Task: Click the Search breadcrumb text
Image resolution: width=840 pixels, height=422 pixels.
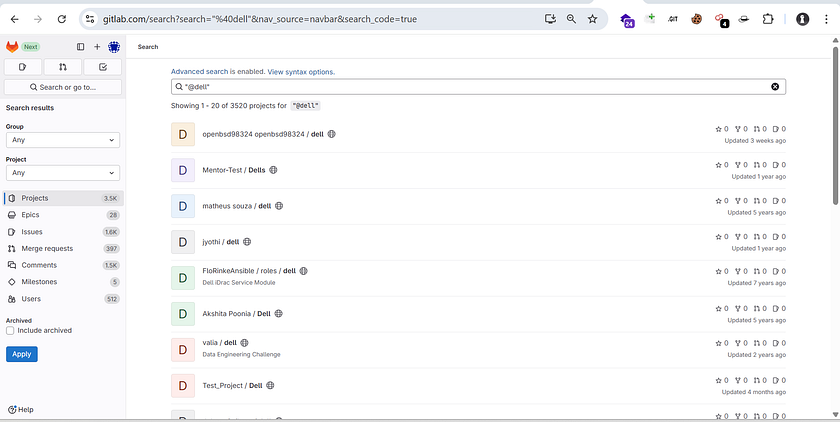Action: coord(148,47)
